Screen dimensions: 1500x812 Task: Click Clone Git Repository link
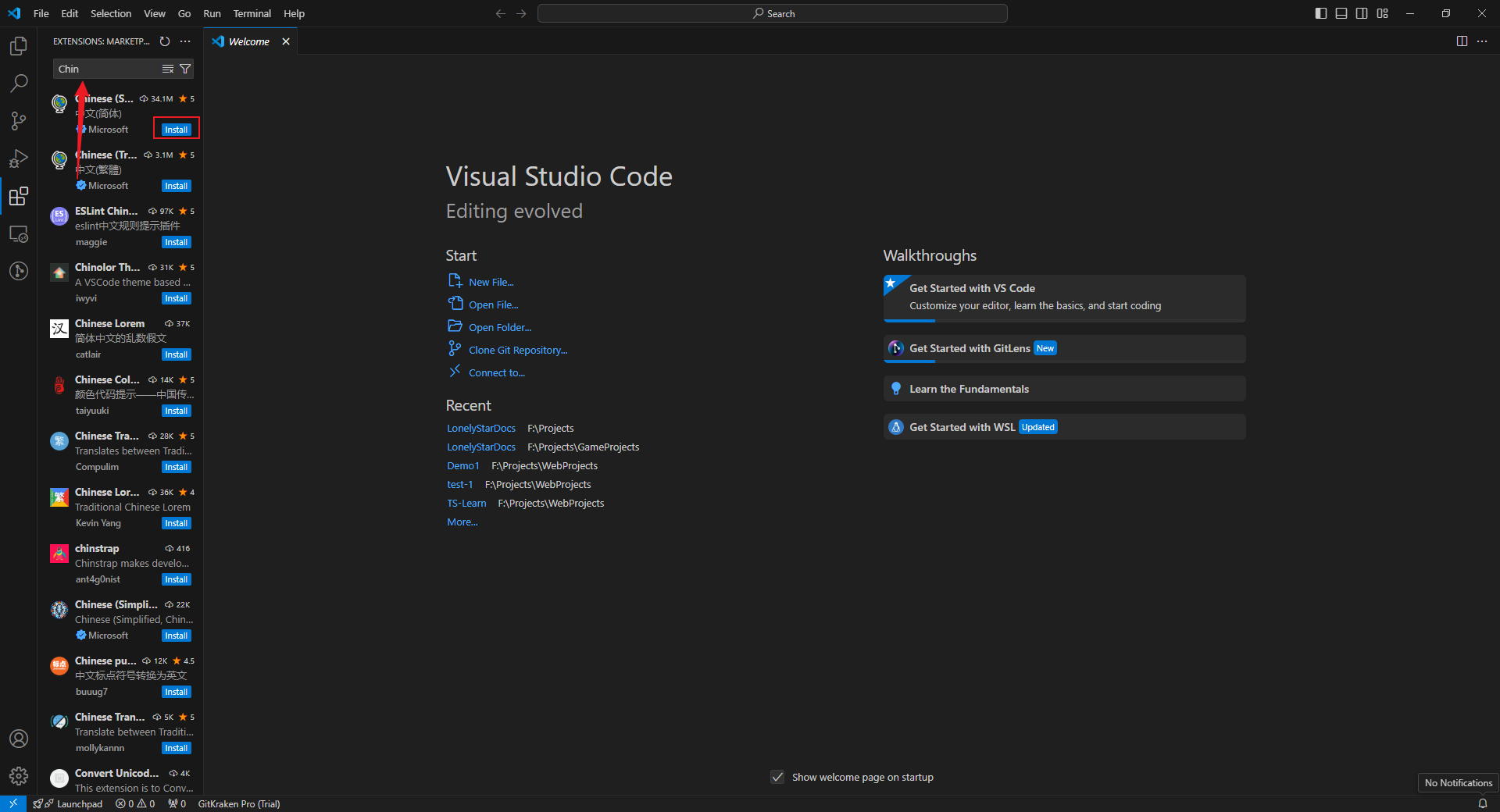(x=518, y=350)
